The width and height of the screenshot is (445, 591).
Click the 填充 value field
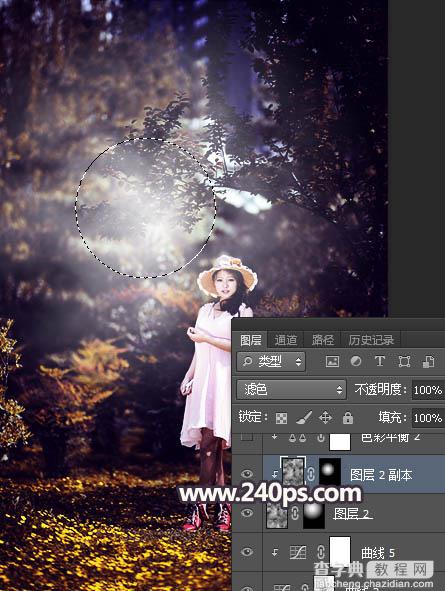428,418
